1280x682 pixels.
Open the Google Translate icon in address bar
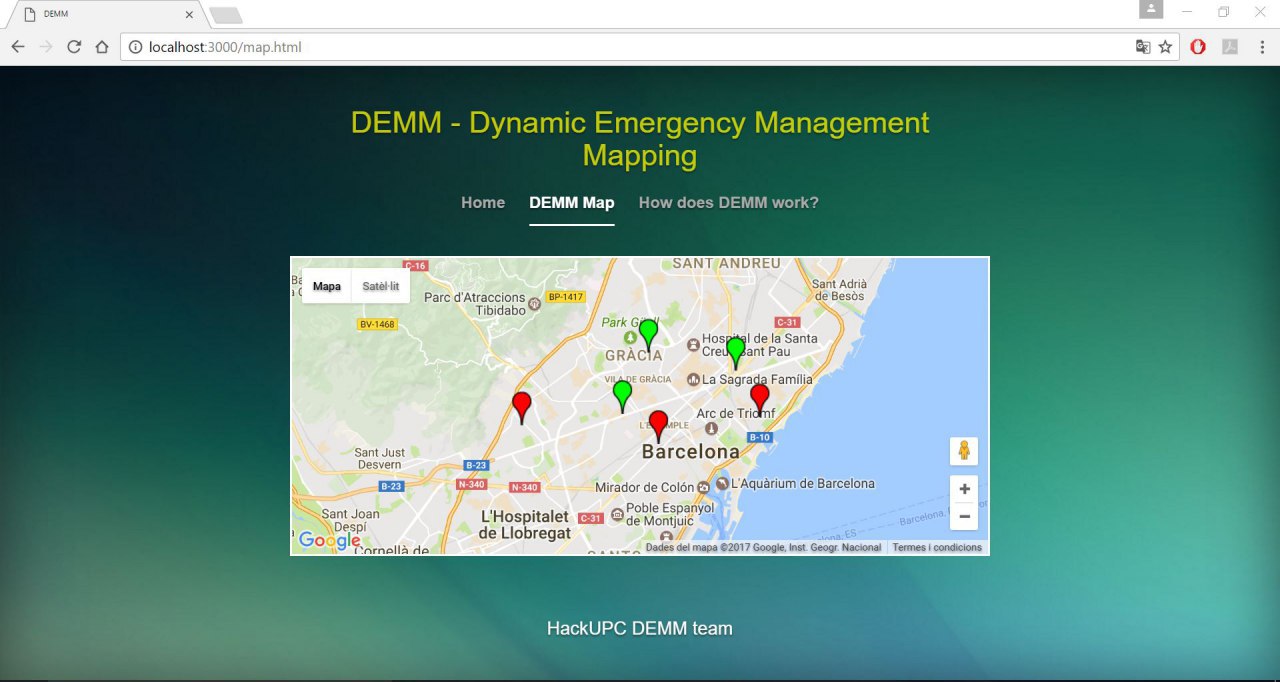tap(1143, 47)
